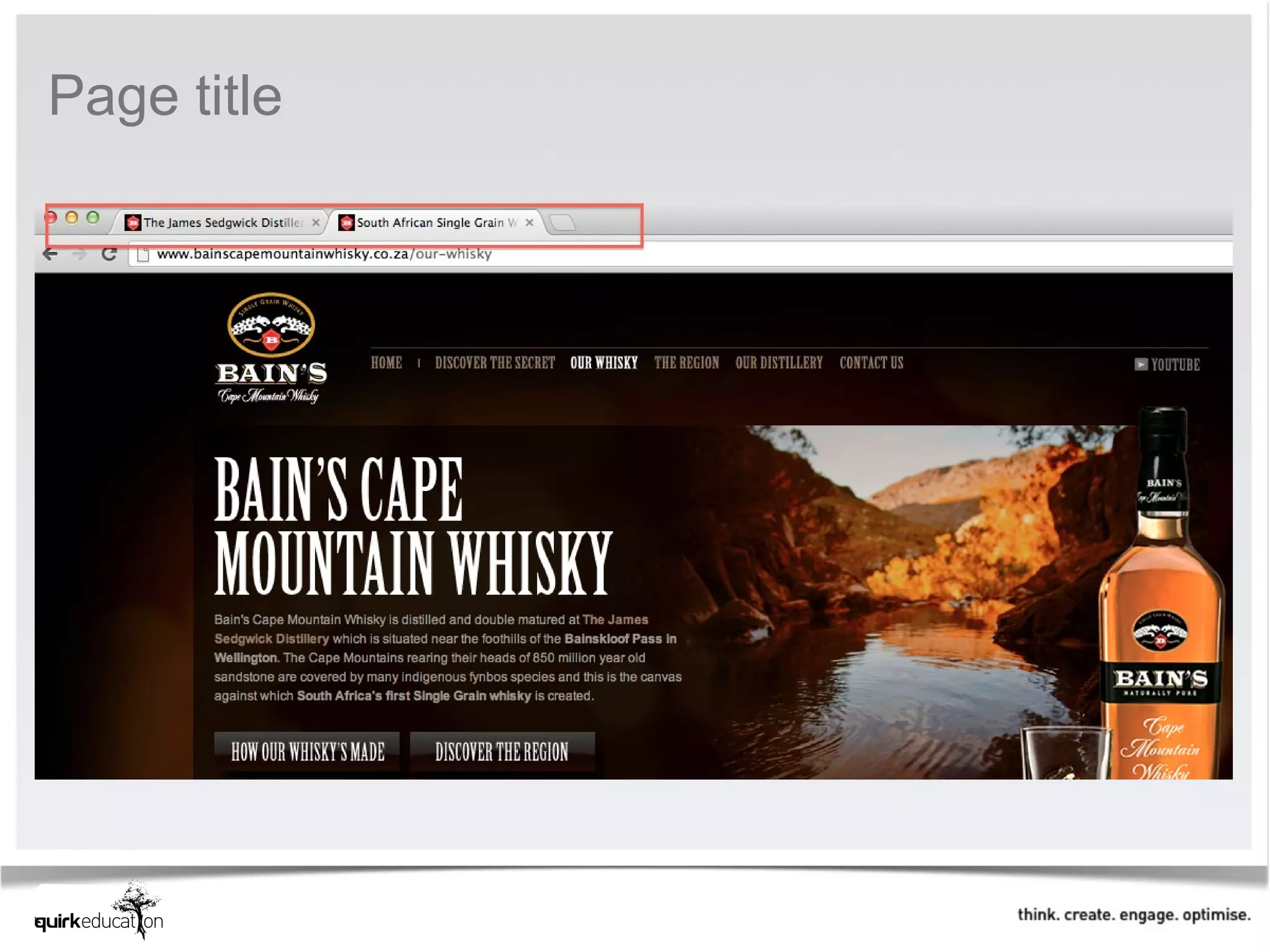This screenshot has height=952, width=1270.
Task: Visit Our Distillery page
Action: (779, 363)
